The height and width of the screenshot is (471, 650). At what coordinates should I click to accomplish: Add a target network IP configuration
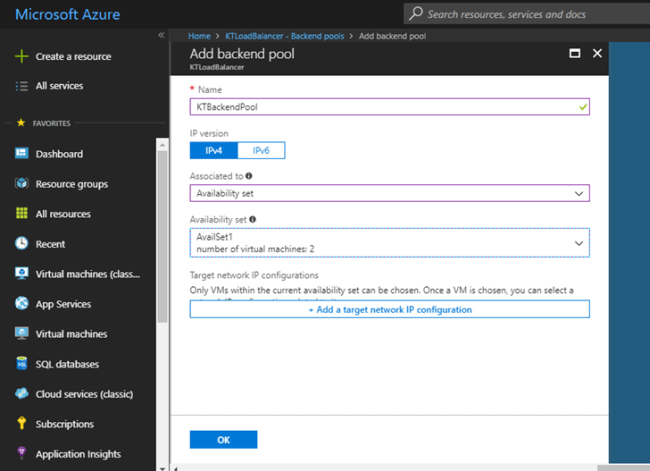[x=389, y=309]
